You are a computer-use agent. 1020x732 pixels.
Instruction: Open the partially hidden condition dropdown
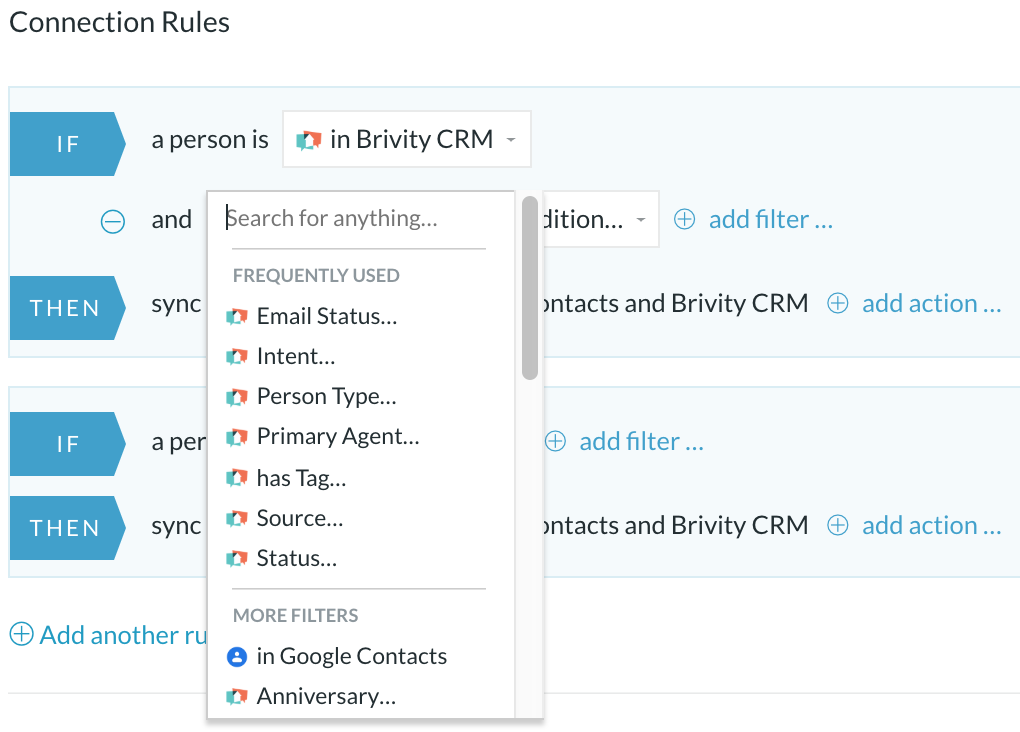point(599,219)
